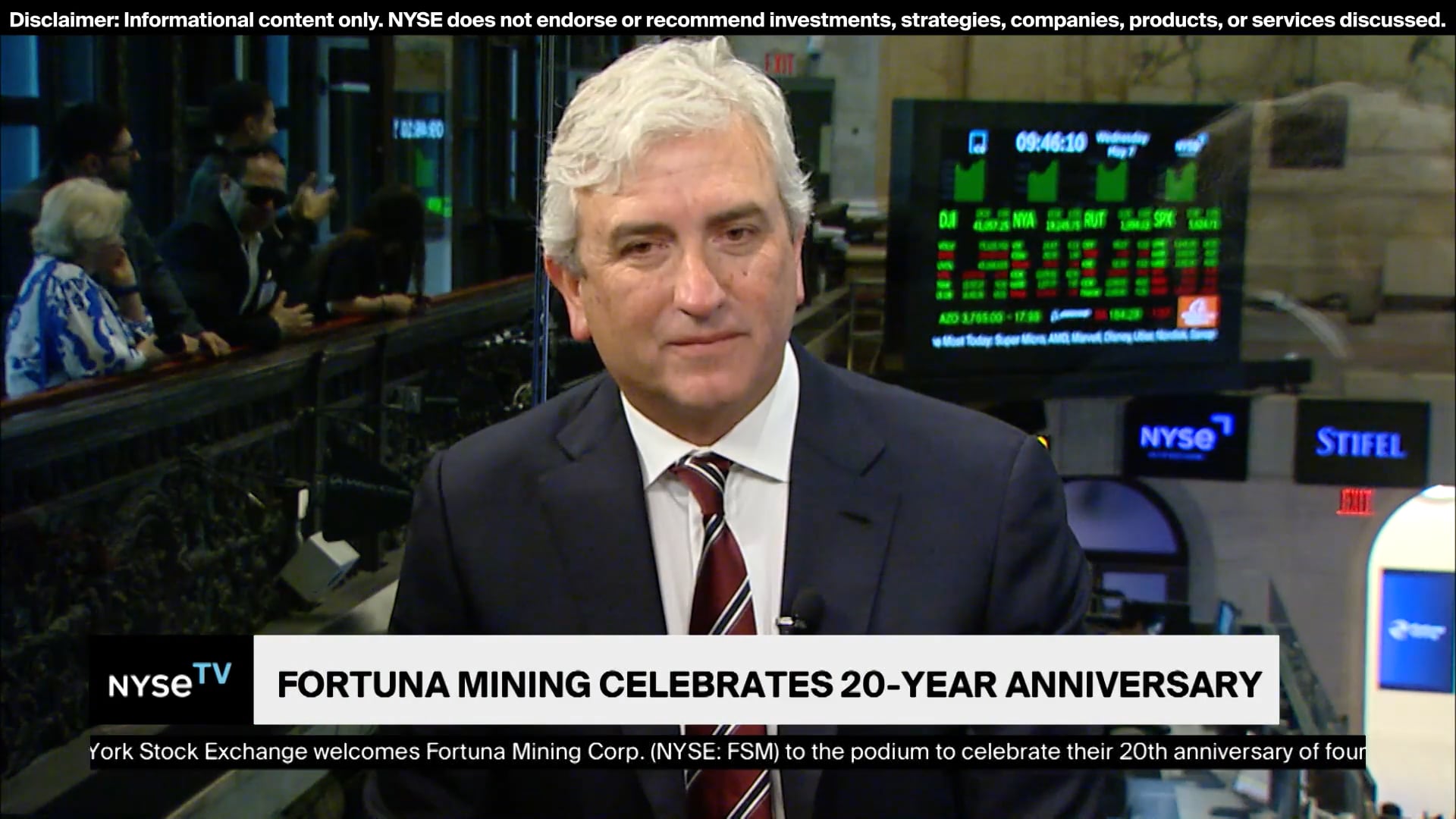The height and width of the screenshot is (819, 1456).
Task: Click the green DJI mini chart
Action: [969, 180]
